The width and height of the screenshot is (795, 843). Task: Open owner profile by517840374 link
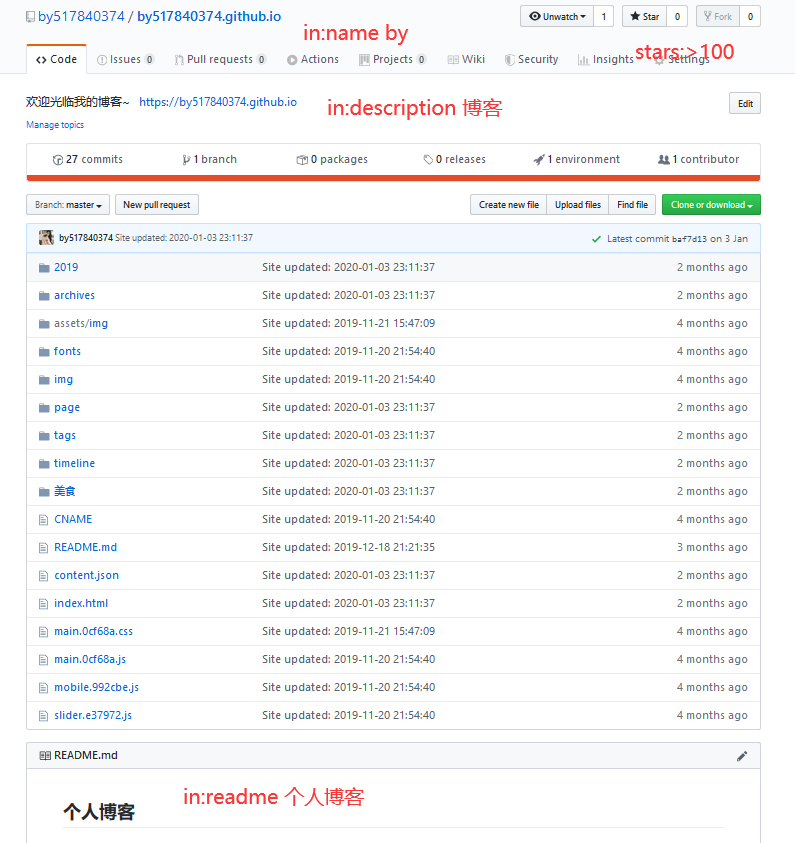click(81, 17)
